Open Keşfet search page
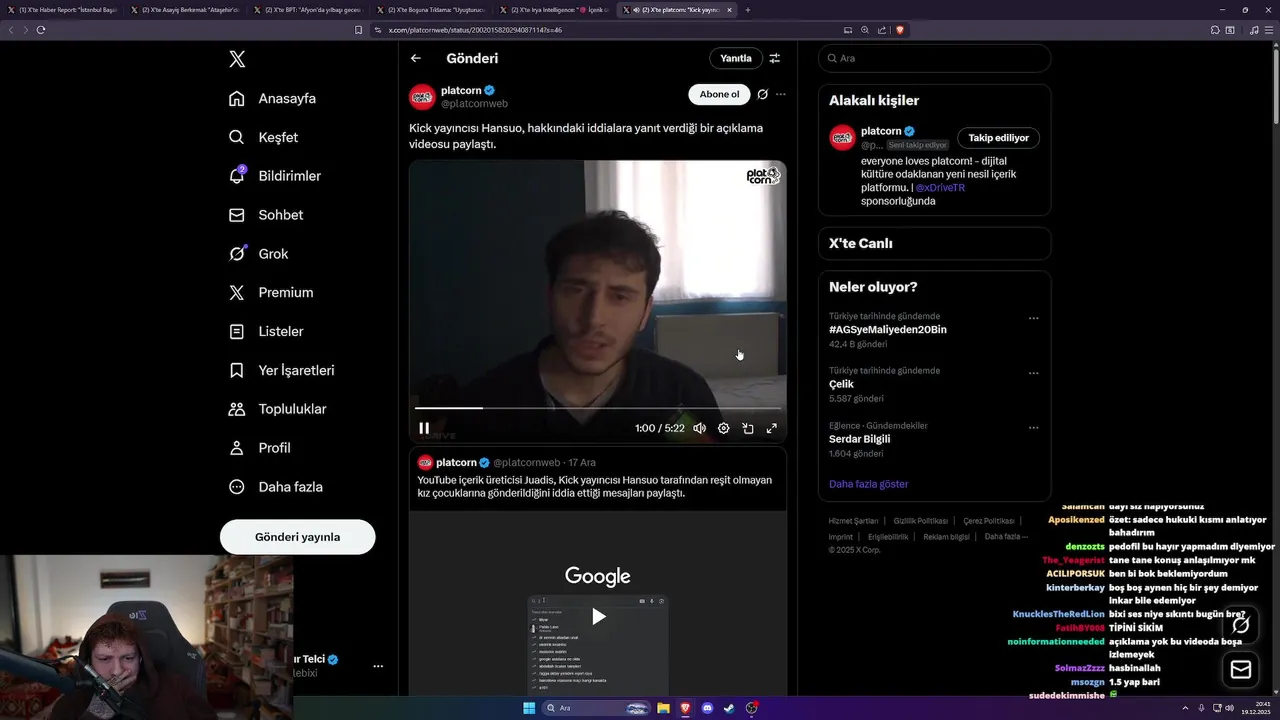Image resolution: width=1280 pixels, height=720 pixels. pyautogui.click(x=264, y=137)
